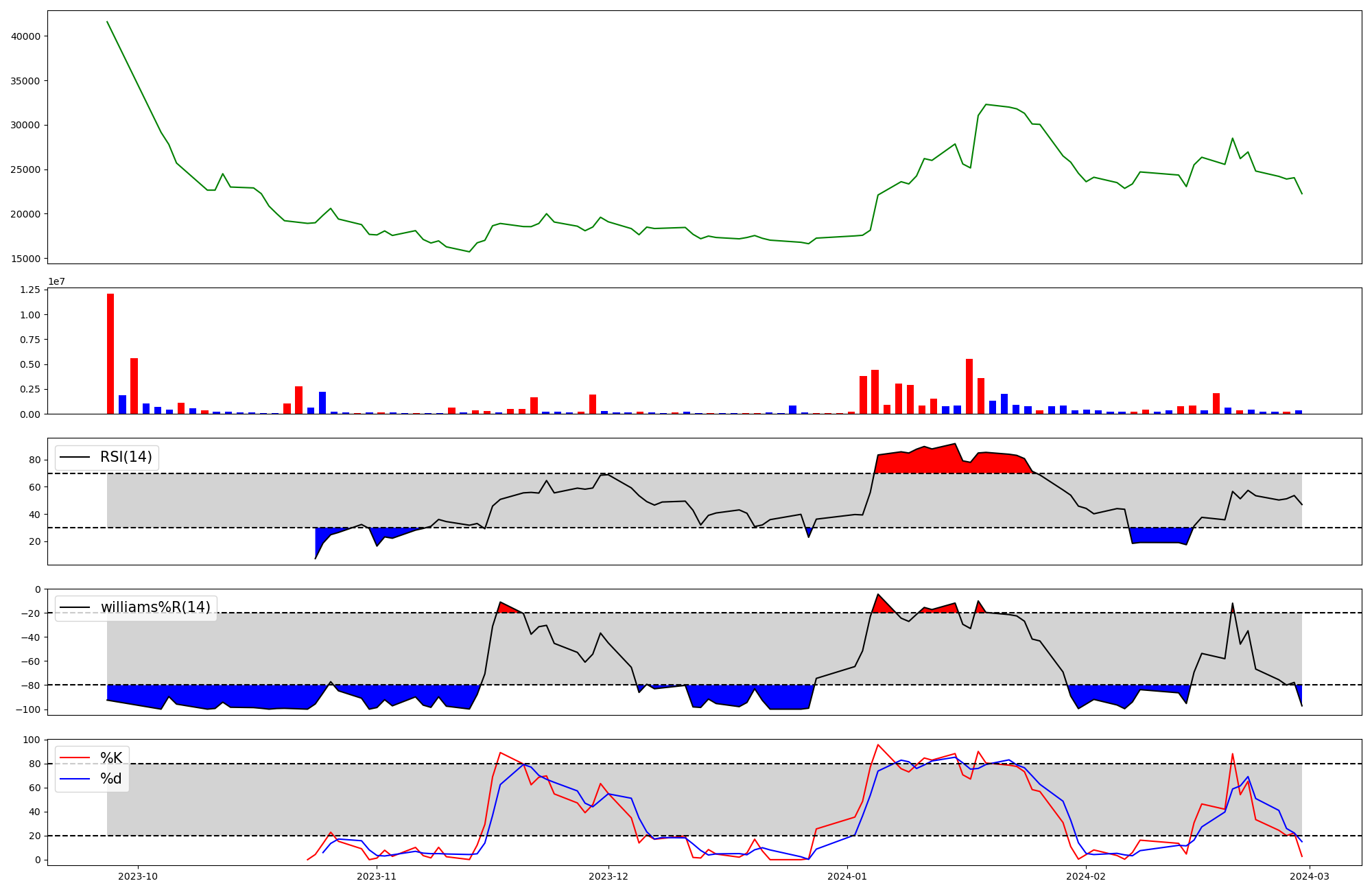Click the 15000 price axis label
1372x892 pixels.
26,259
